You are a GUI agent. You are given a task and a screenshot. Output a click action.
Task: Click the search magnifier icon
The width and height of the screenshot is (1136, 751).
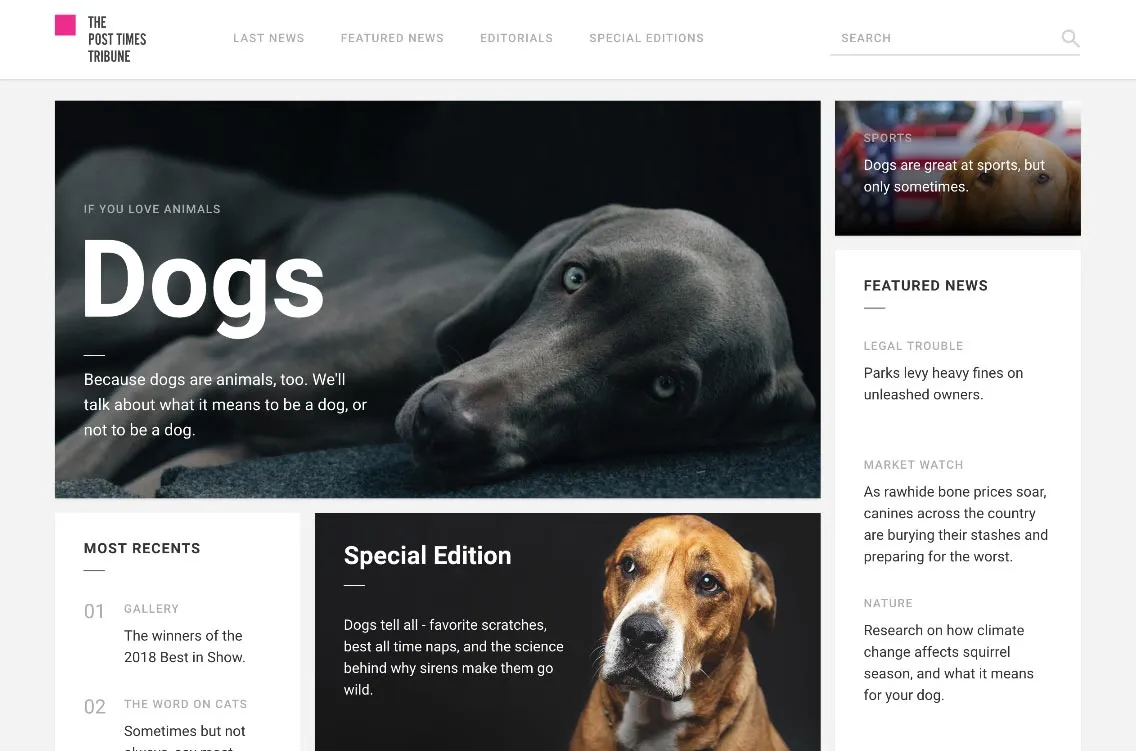[x=1070, y=38]
